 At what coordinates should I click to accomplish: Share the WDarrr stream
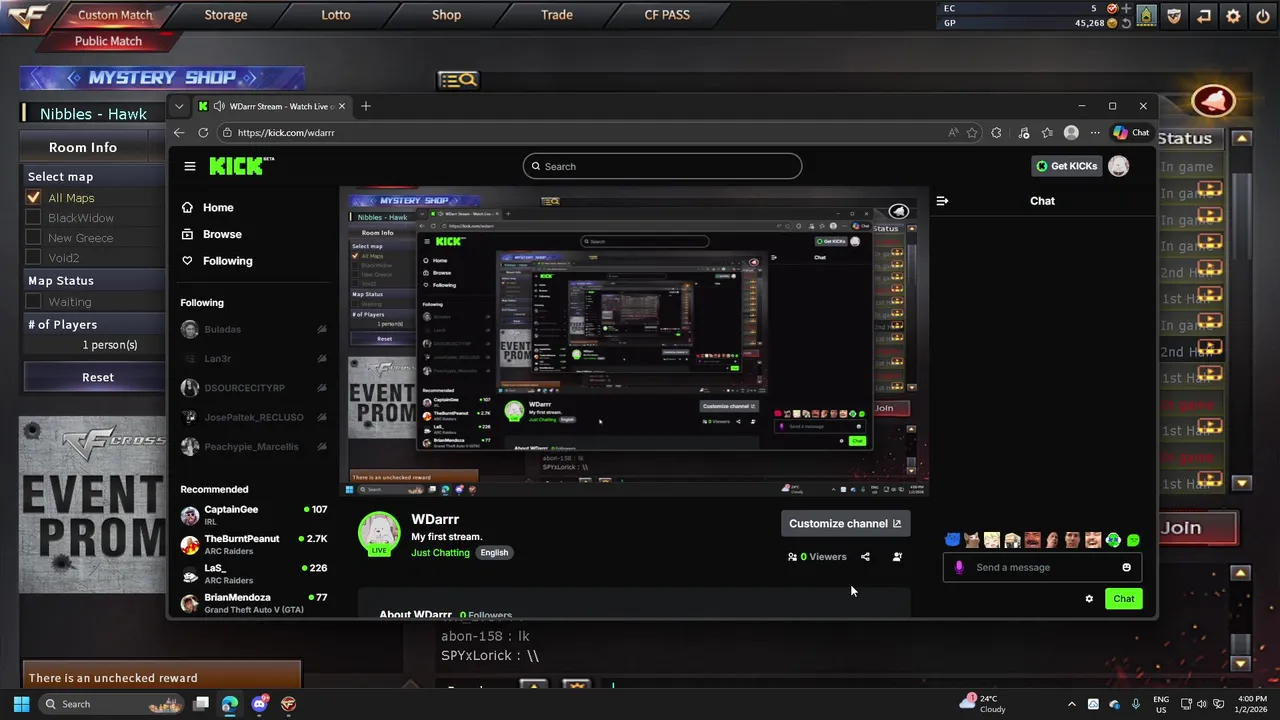click(866, 557)
